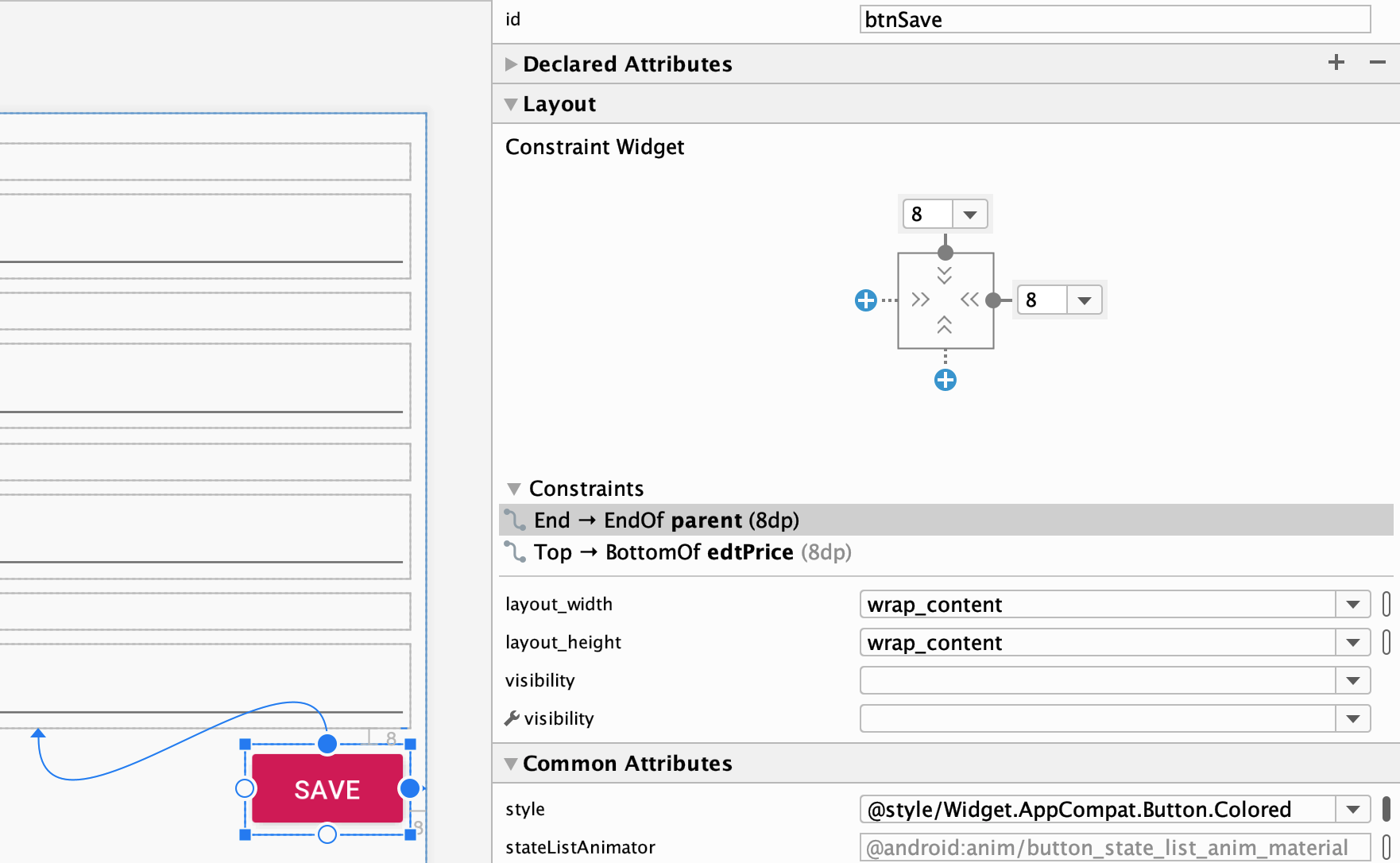Toggle the inner left chevrons in the constraint widget
This screenshot has width=1400, height=863.
click(921, 300)
